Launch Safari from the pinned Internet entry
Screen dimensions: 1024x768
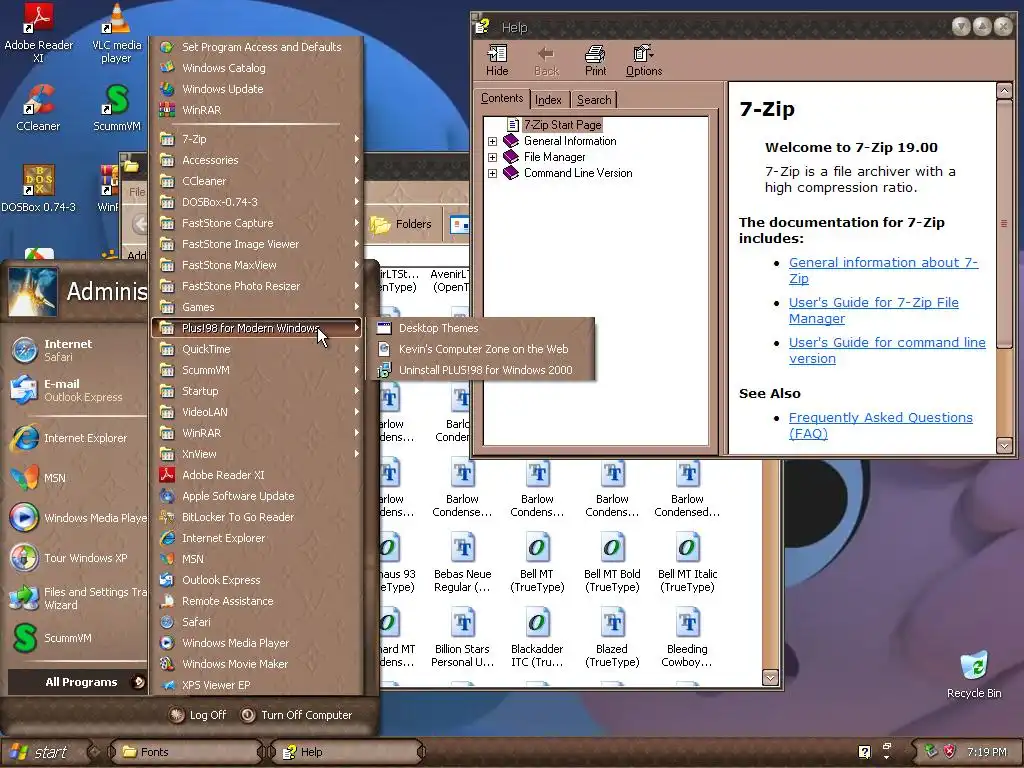(x=75, y=350)
